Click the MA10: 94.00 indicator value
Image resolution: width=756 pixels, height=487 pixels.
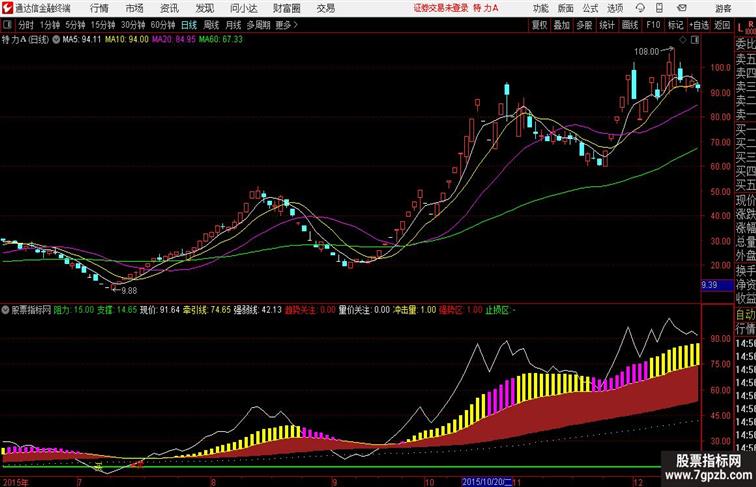click(x=127, y=40)
